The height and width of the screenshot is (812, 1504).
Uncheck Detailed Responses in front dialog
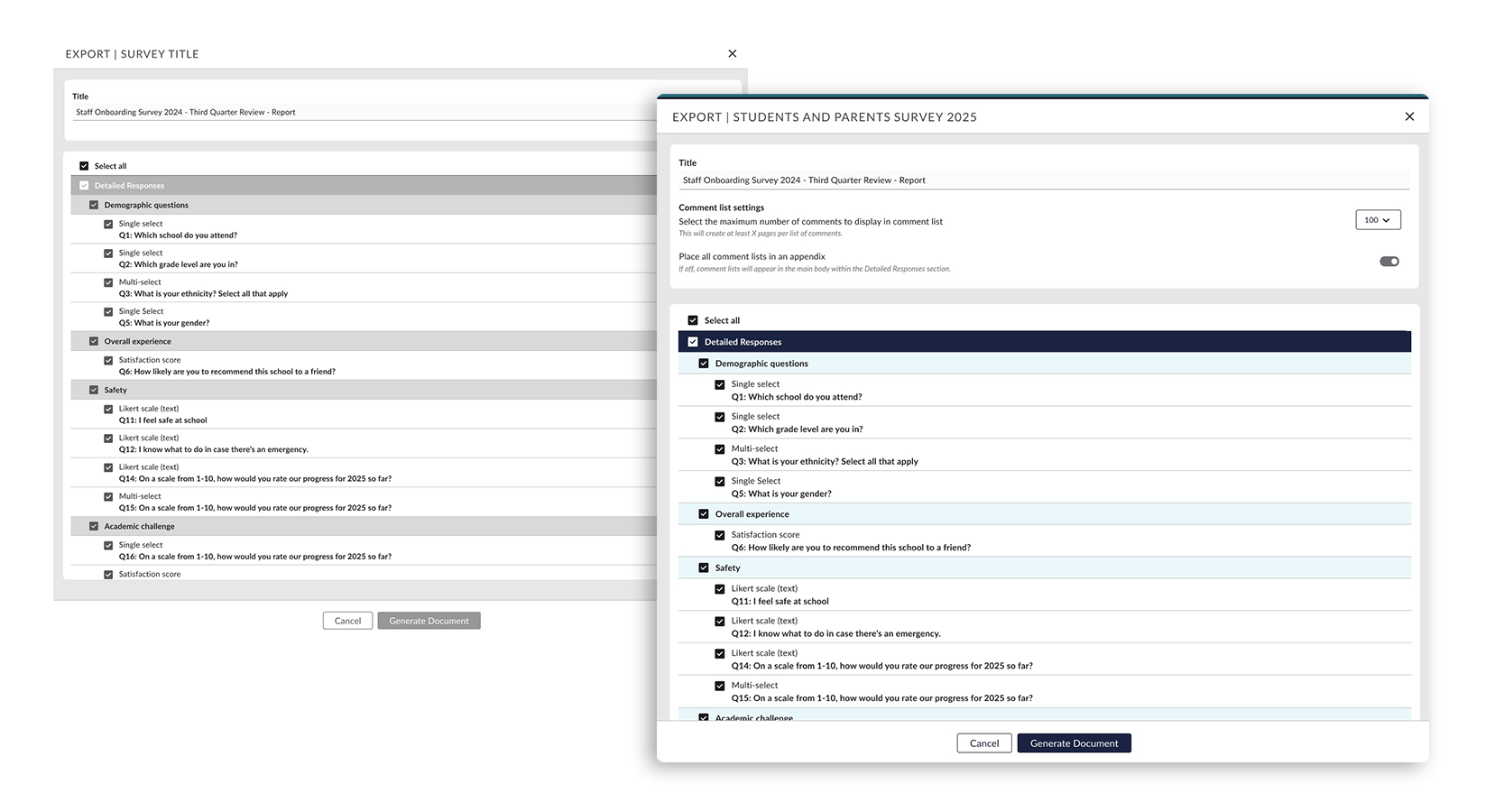pos(693,342)
